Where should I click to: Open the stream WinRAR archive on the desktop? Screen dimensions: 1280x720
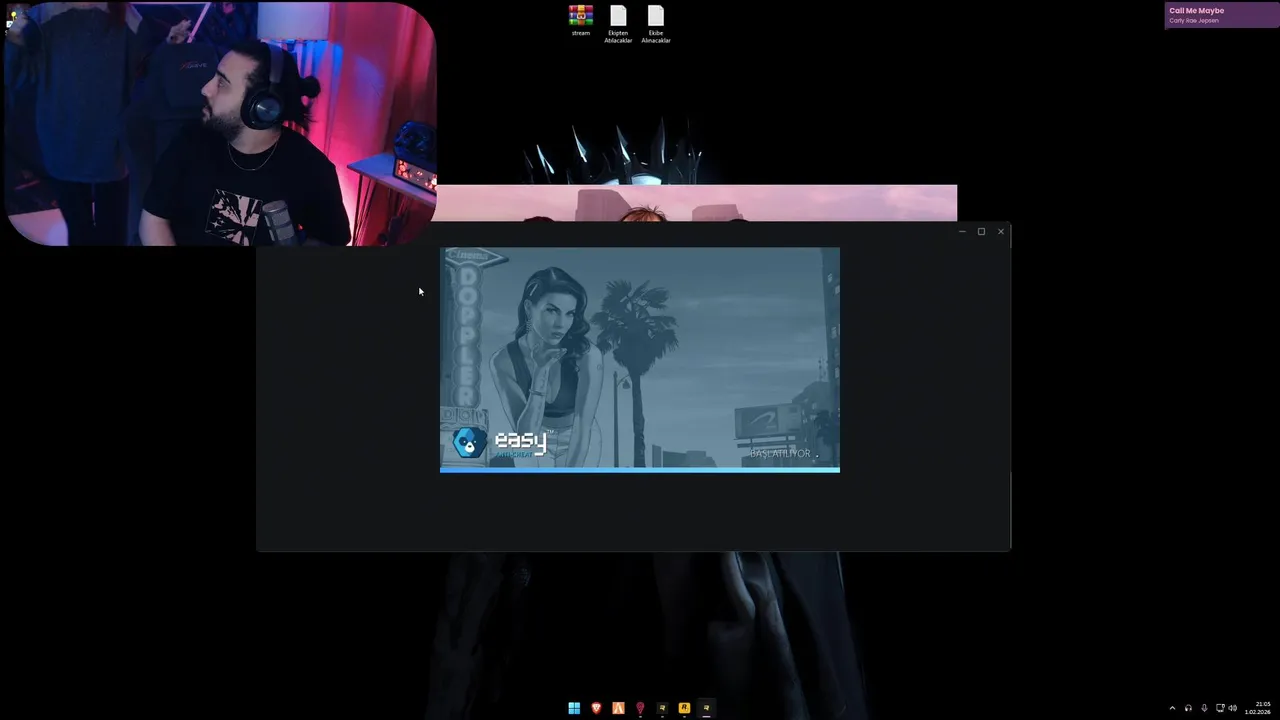(581, 20)
